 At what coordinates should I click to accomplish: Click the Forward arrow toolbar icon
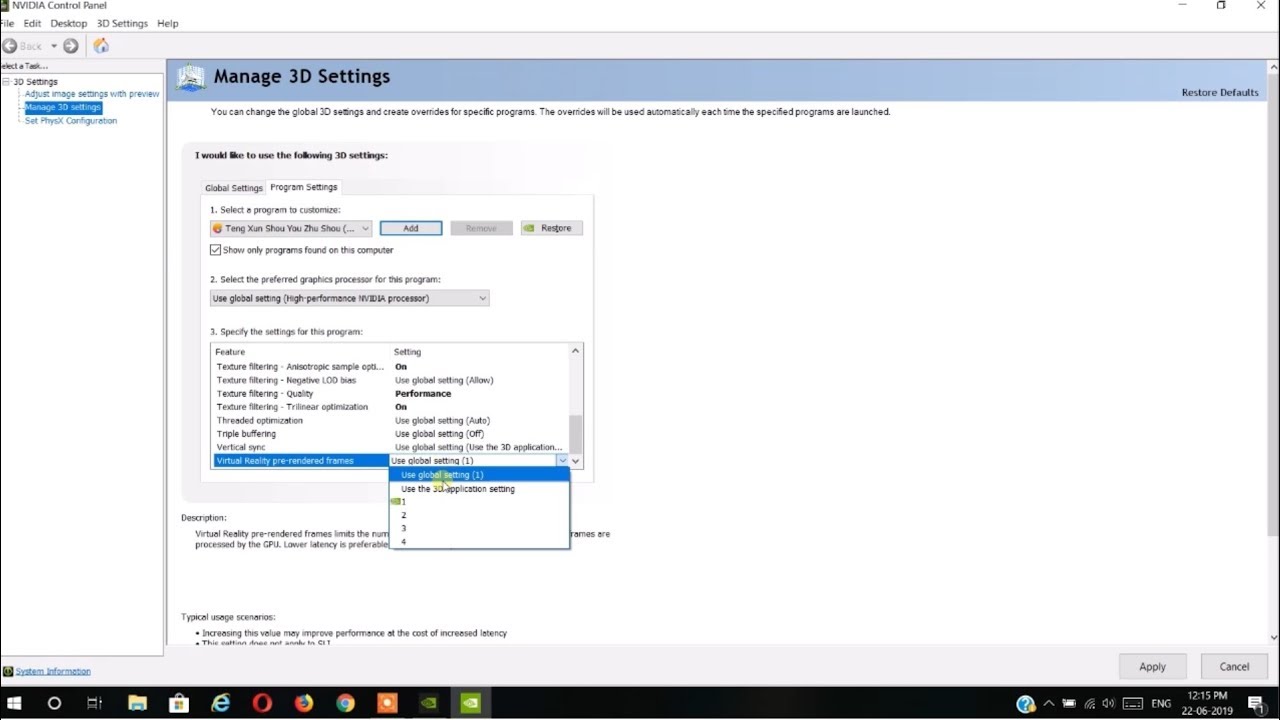[x=70, y=46]
